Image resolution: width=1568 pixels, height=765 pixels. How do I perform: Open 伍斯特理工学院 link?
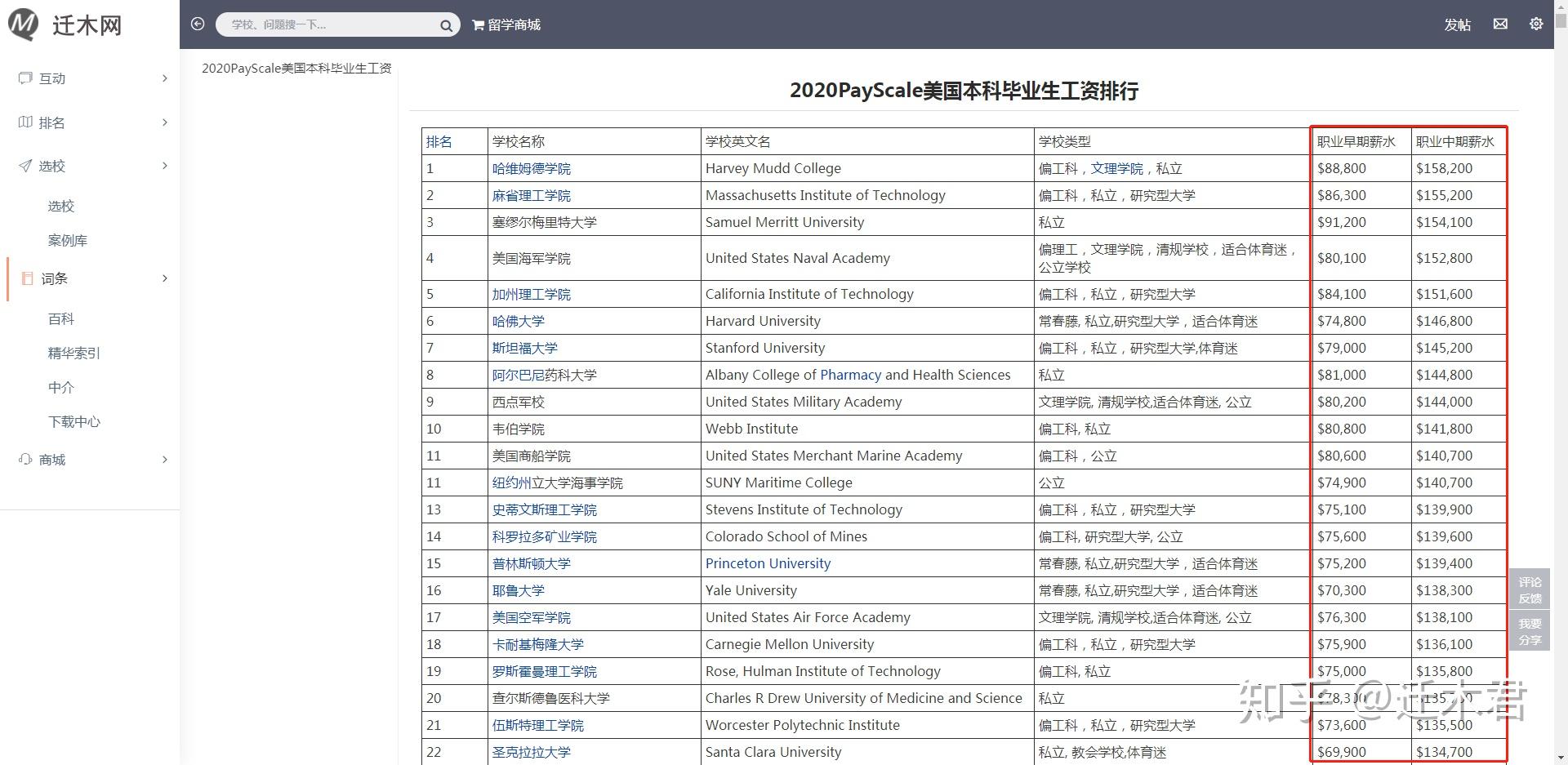538,725
